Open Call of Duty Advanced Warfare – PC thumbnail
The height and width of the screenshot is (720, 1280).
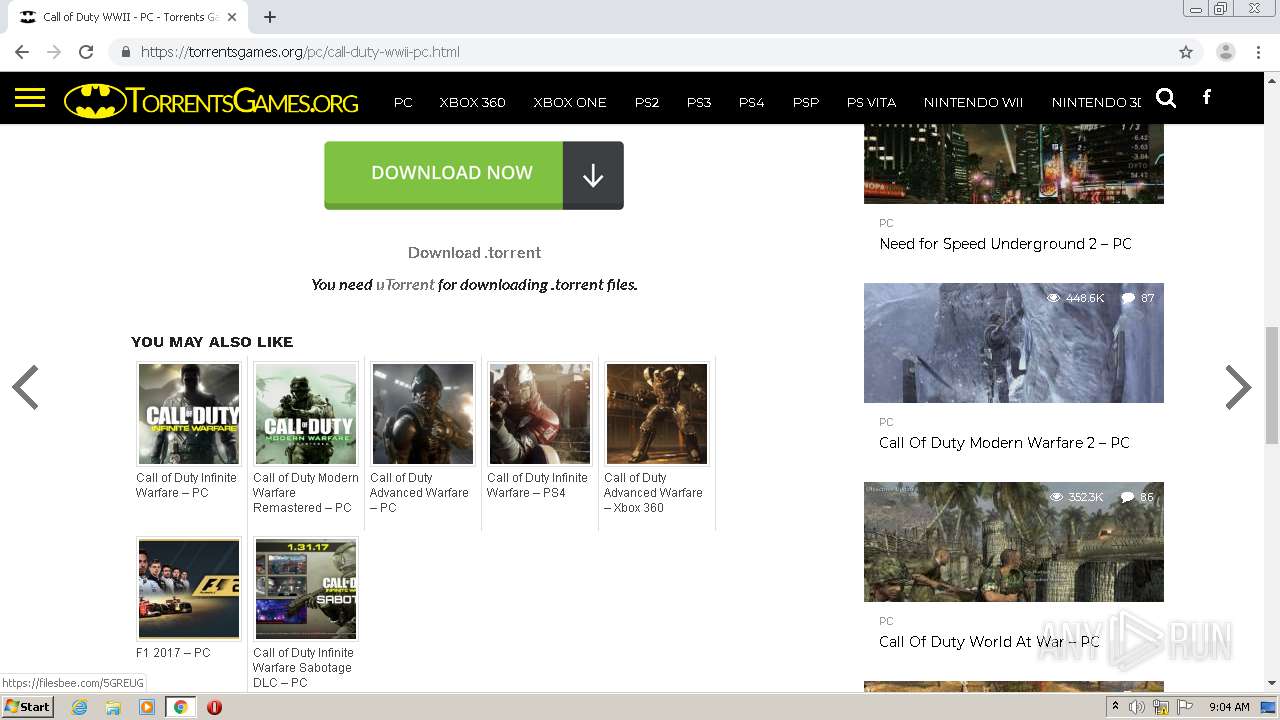coord(423,414)
